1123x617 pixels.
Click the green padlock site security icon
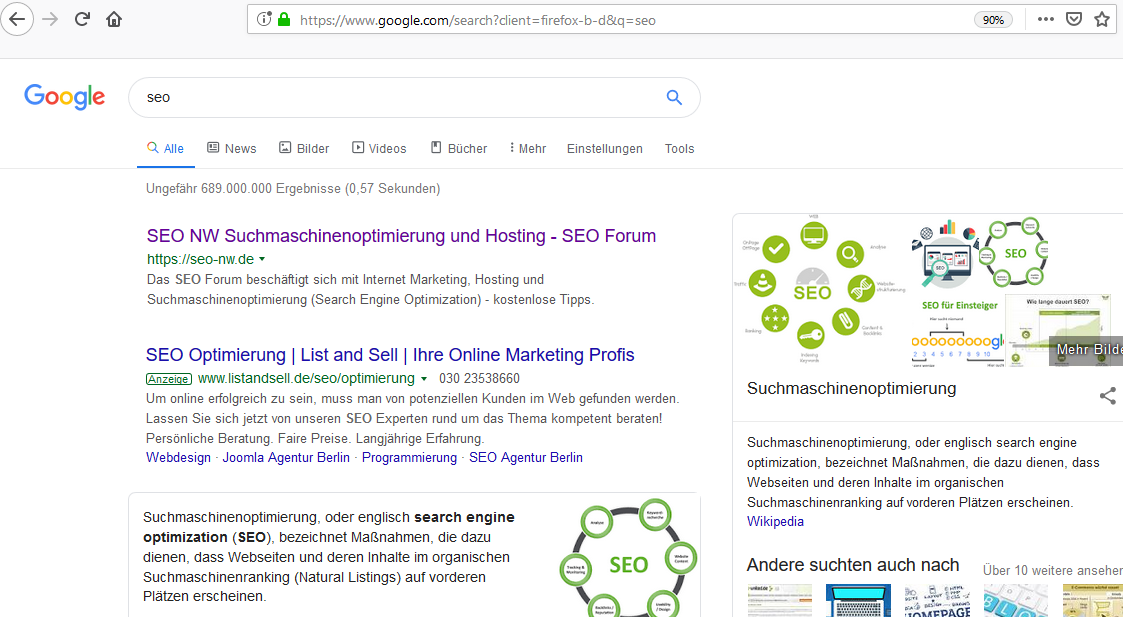pos(284,19)
